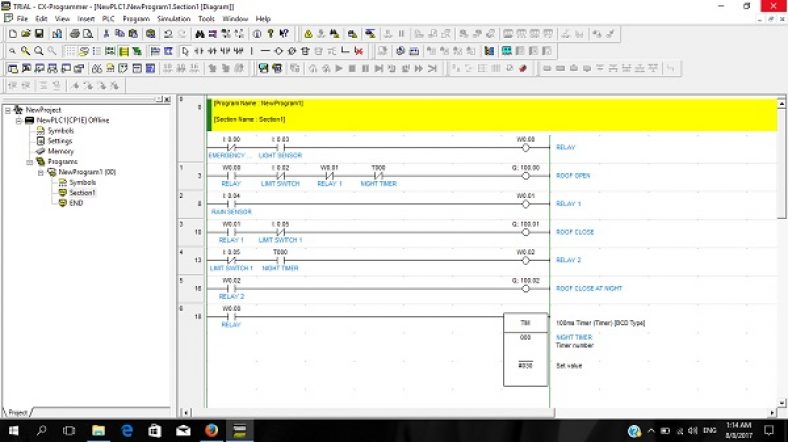Screen dimensions: 788x442
Task: Collapse the NewProgram1 (00) node
Action: click(41, 172)
